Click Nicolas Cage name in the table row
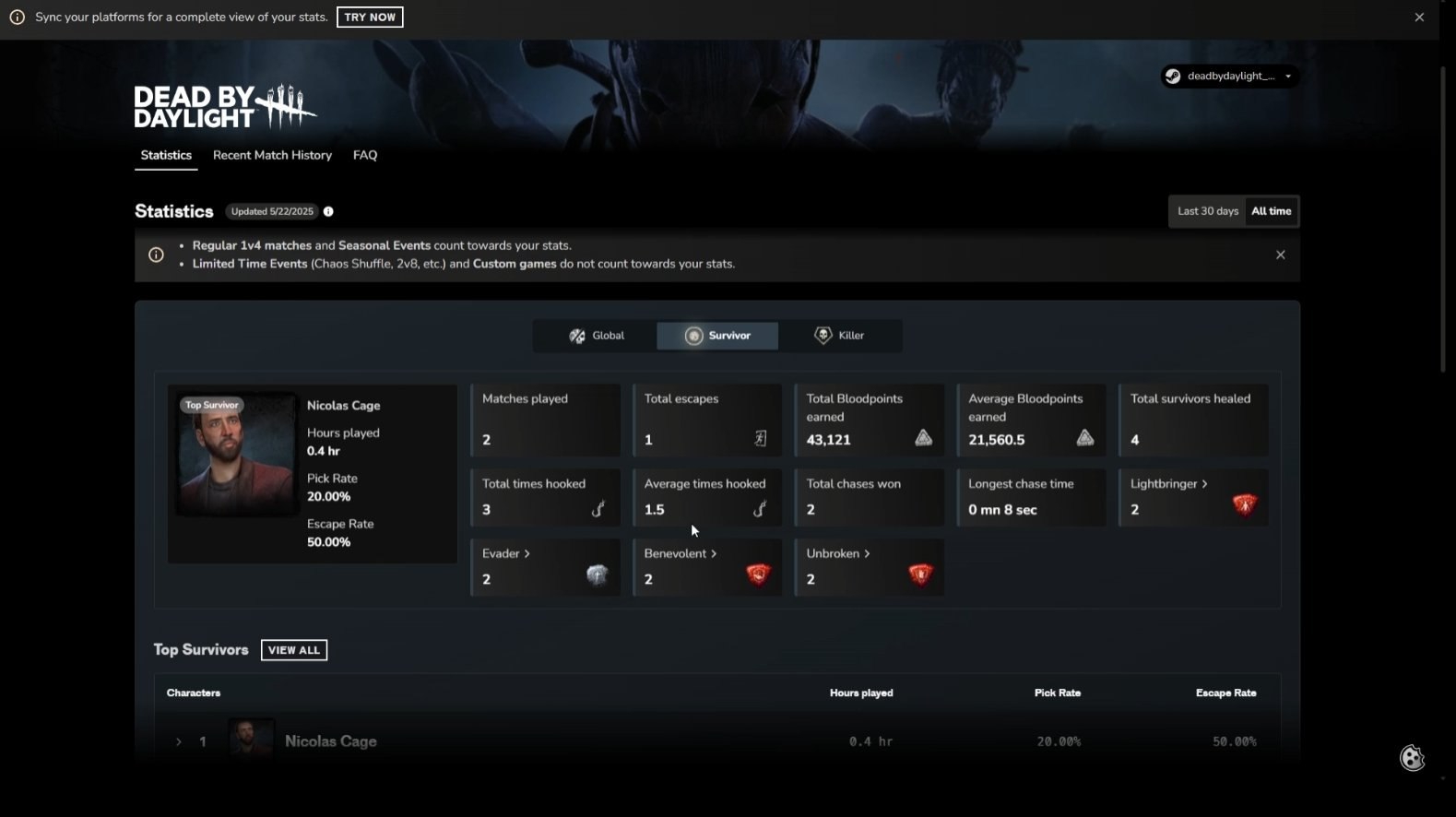Image resolution: width=1456 pixels, height=817 pixels. (331, 741)
